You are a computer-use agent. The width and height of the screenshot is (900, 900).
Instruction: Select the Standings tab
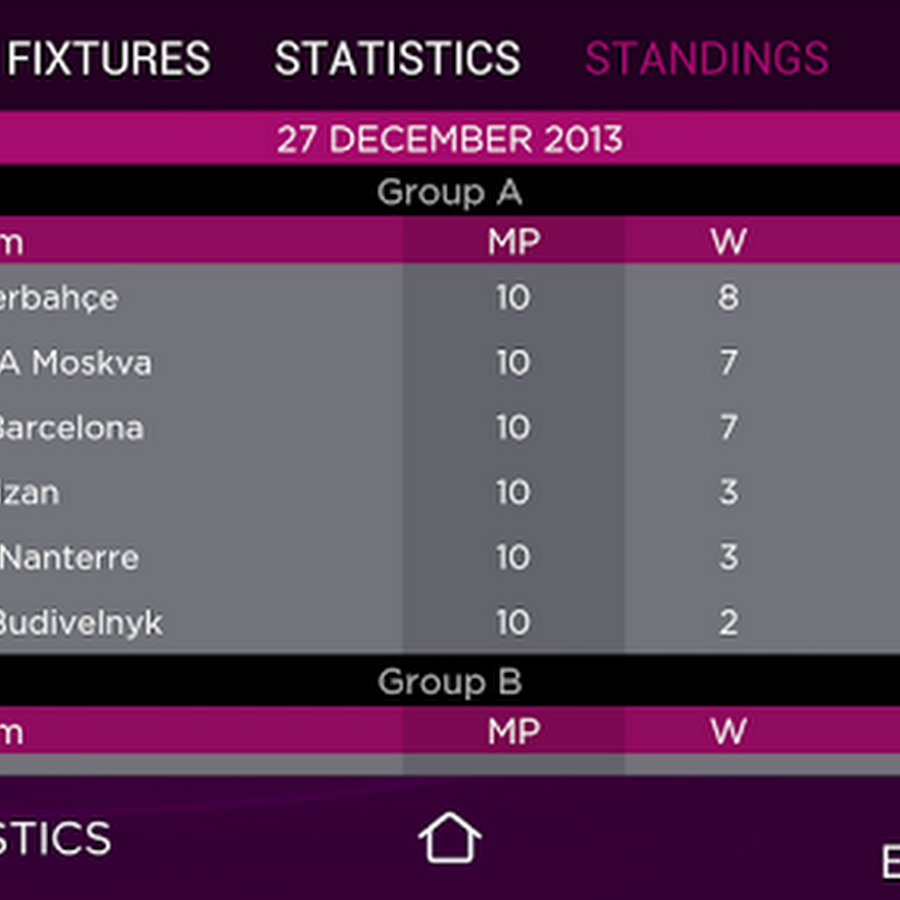pos(707,59)
